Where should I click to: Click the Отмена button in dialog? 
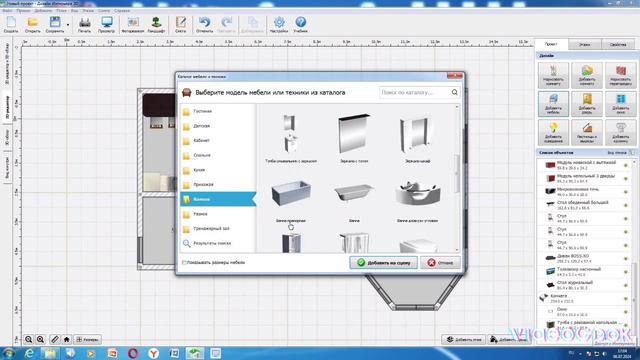pos(440,262)
